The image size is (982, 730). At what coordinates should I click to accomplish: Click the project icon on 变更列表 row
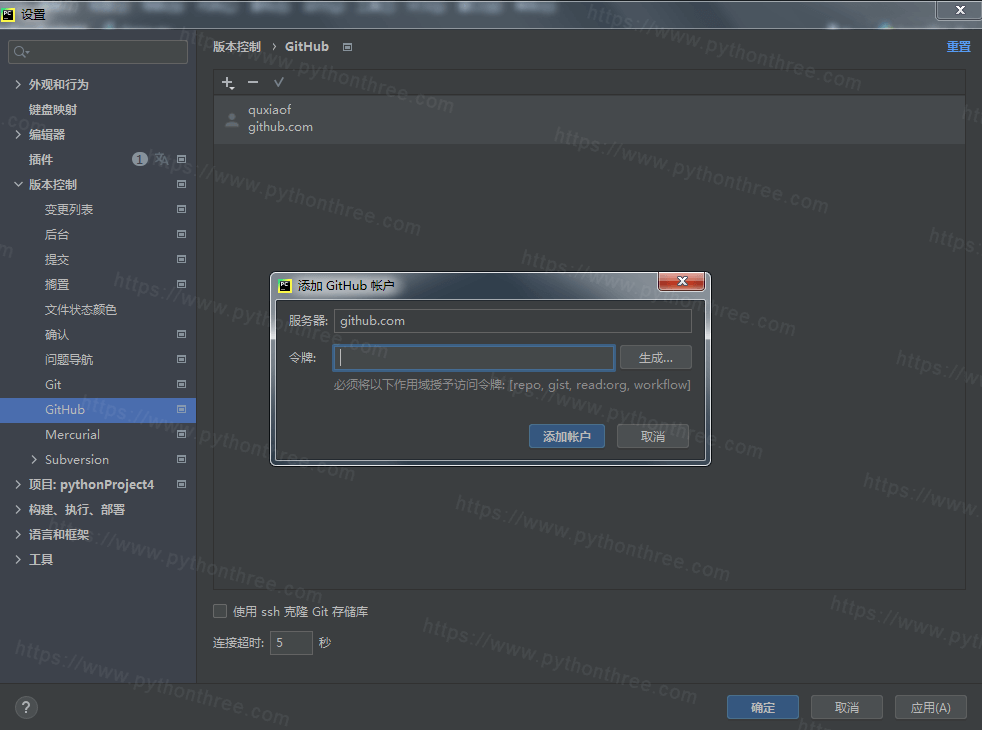point(182,209)
